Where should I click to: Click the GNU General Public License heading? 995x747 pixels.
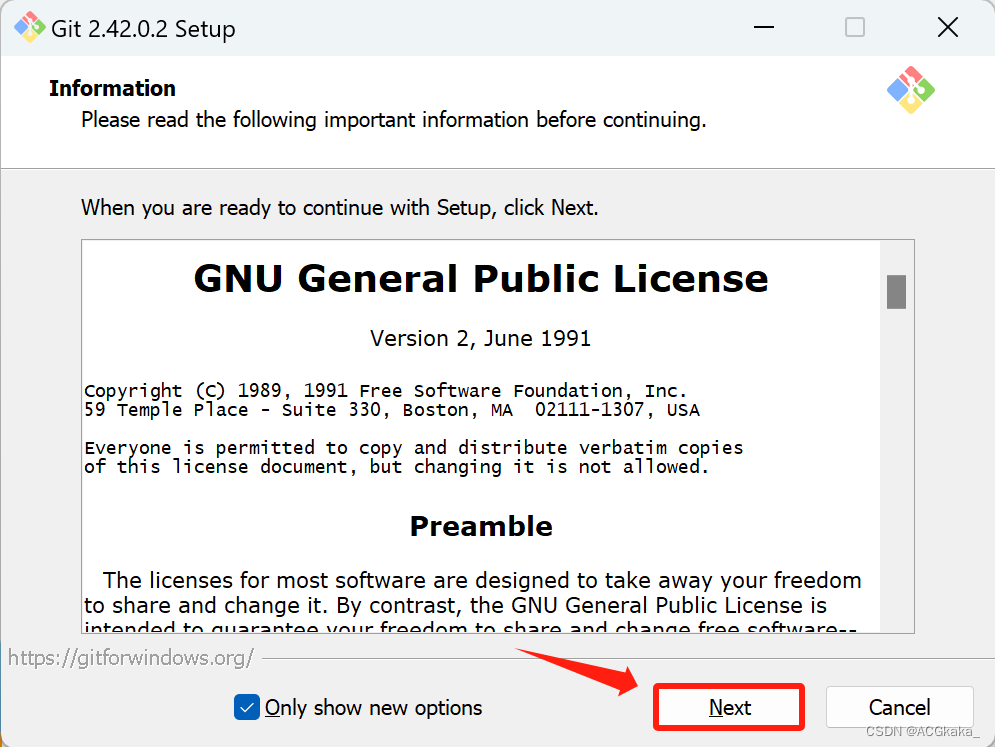[481, 279]
